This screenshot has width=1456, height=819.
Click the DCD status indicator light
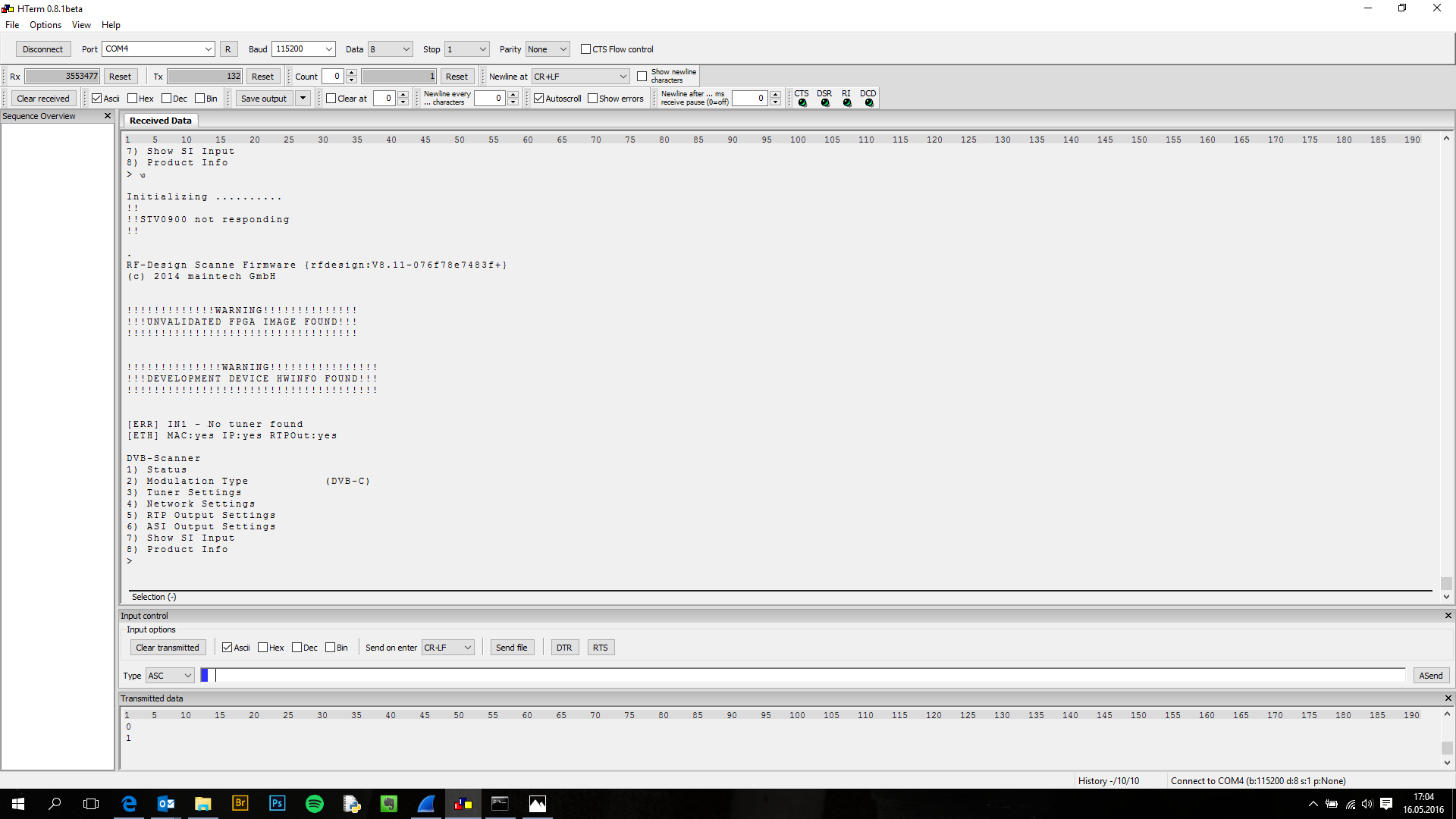point(869,103)
